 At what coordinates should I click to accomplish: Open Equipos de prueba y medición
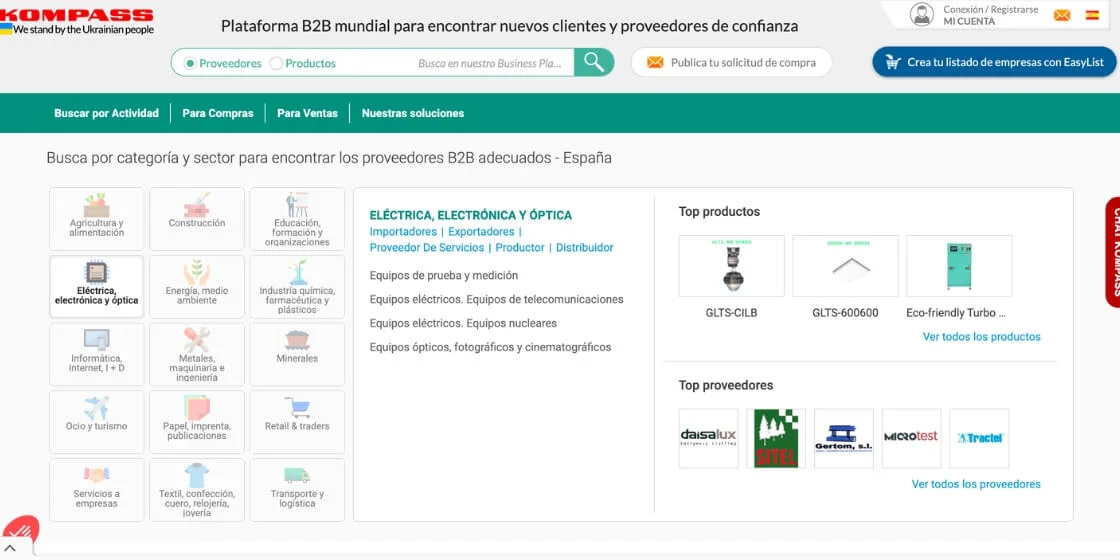tap(444, 275)
